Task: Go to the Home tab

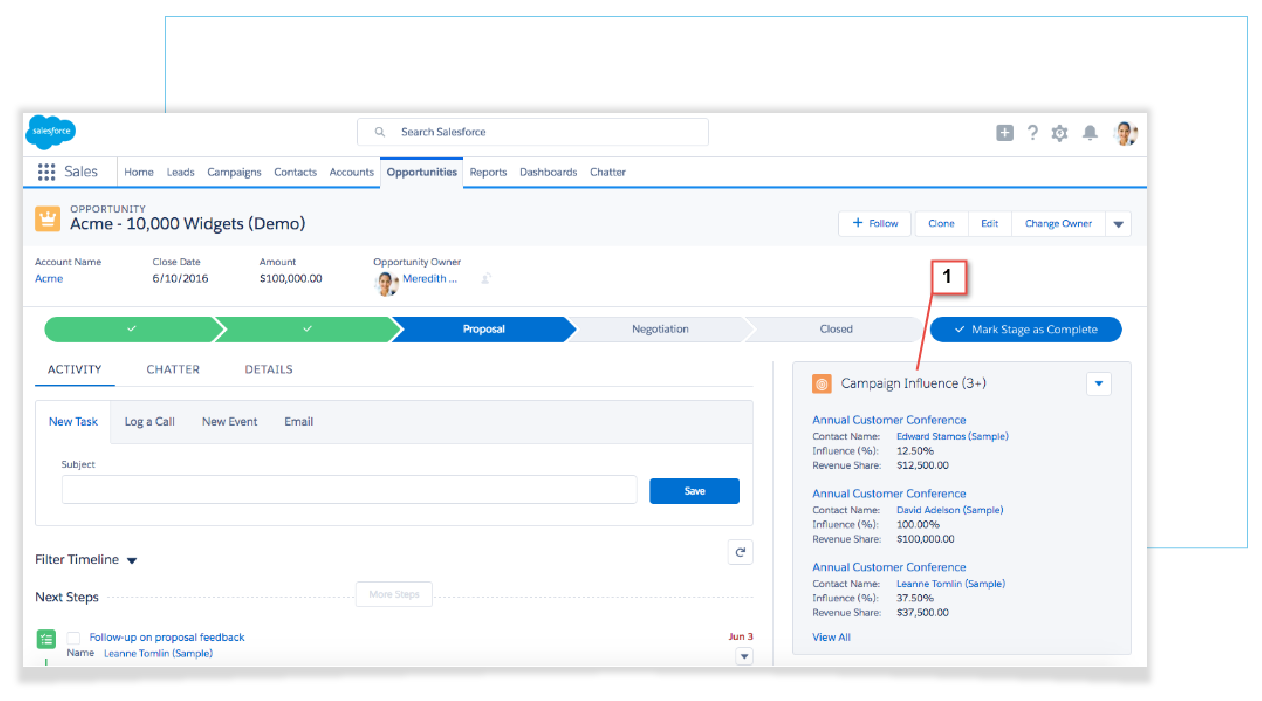Action: tap(139, 172)
